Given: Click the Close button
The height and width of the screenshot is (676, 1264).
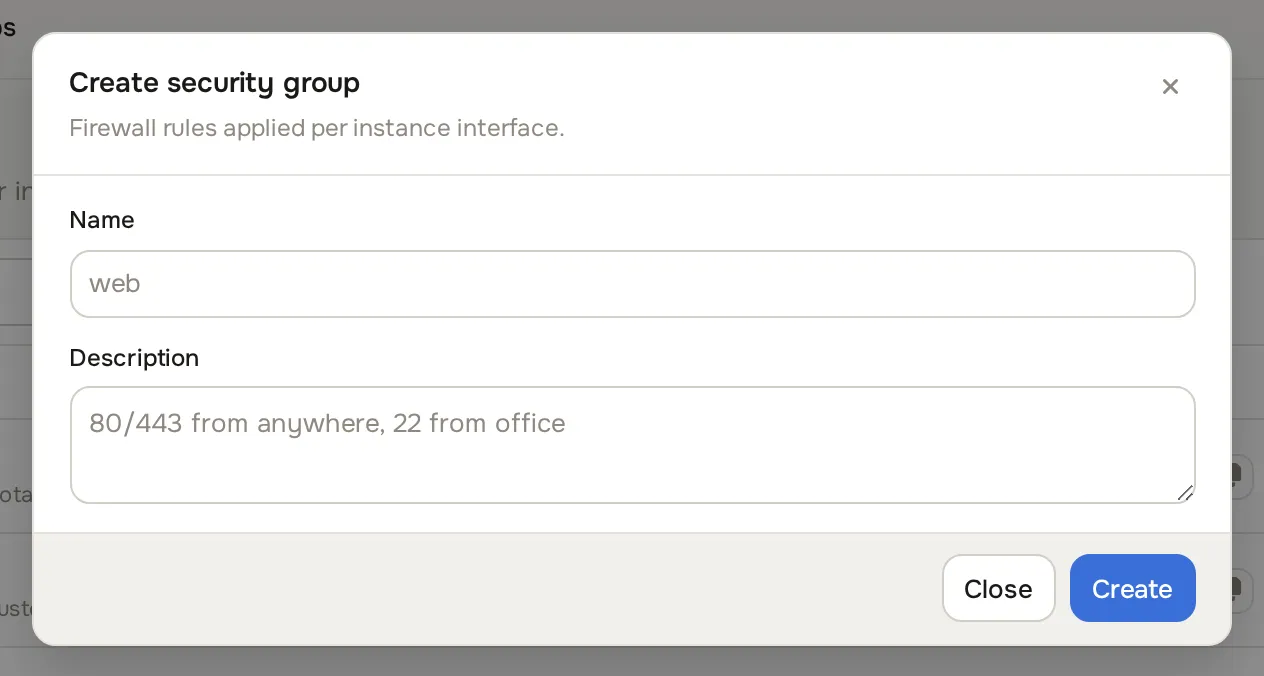Looking at the screenshot, I should [998, 588].
